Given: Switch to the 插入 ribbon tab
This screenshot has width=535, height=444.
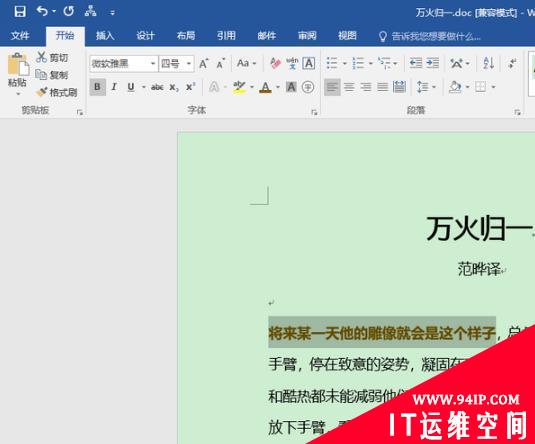Looking at the screenshot, I should click(x=105, y=35).
